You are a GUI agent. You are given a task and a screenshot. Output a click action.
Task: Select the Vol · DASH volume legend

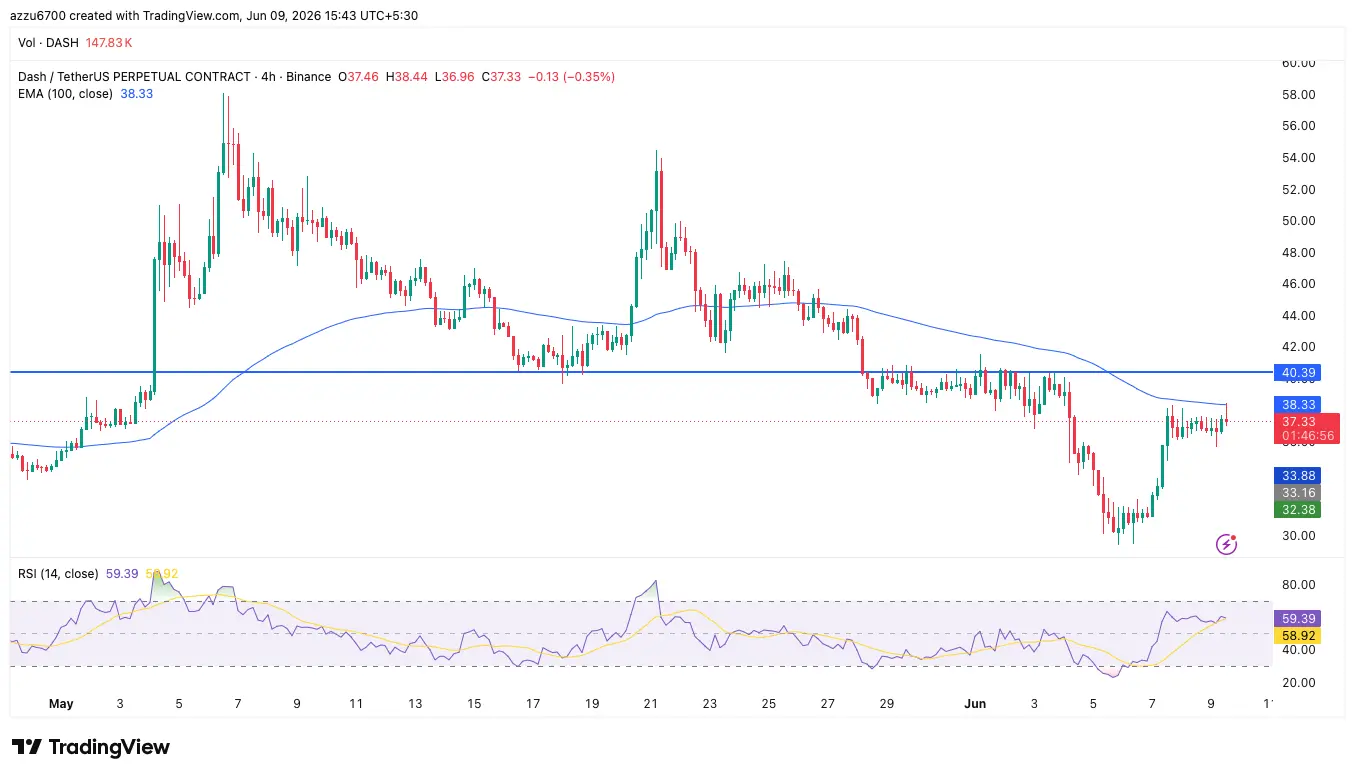point(50,43)
